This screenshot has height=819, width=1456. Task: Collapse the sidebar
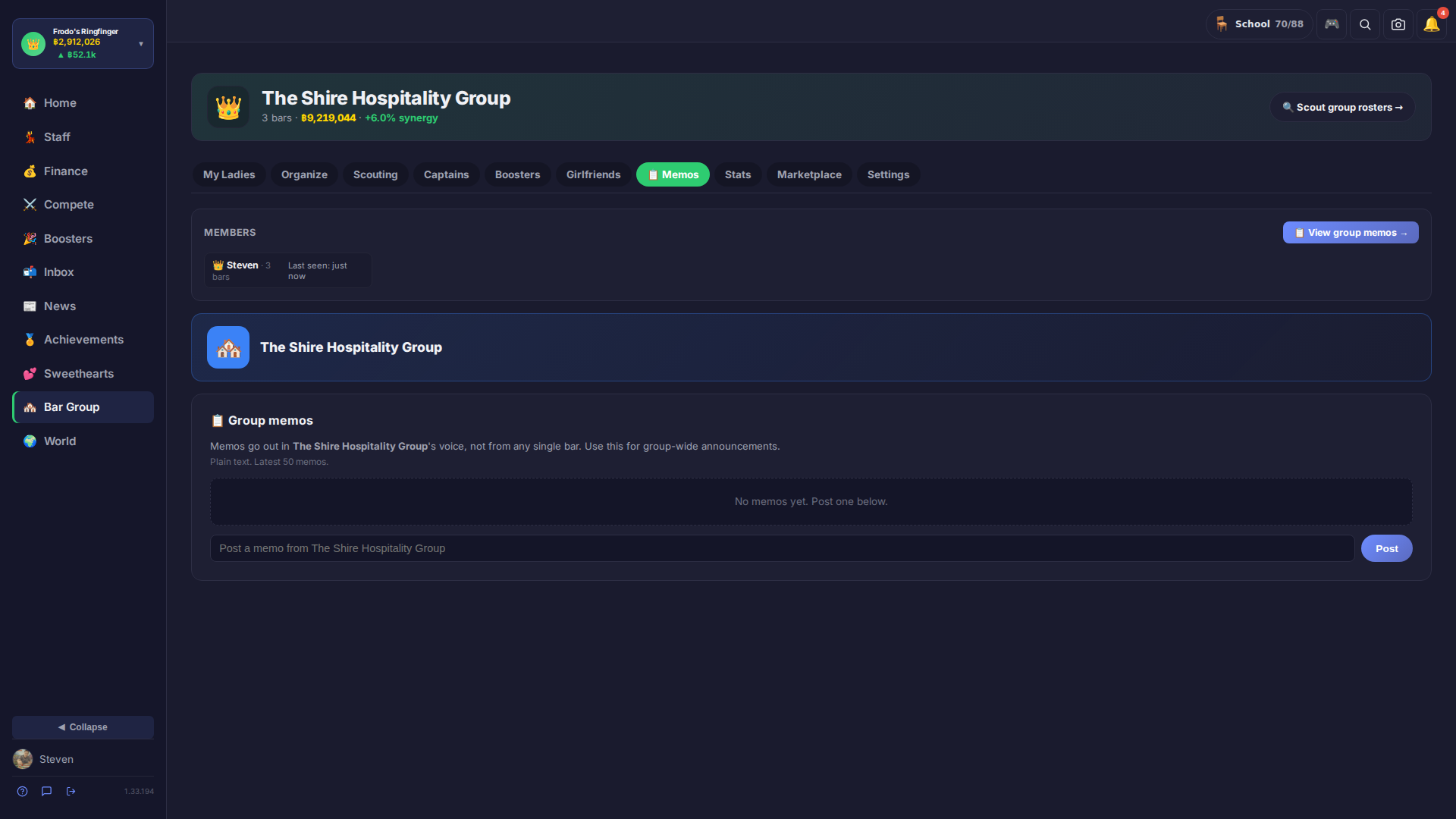coord(83,726)
